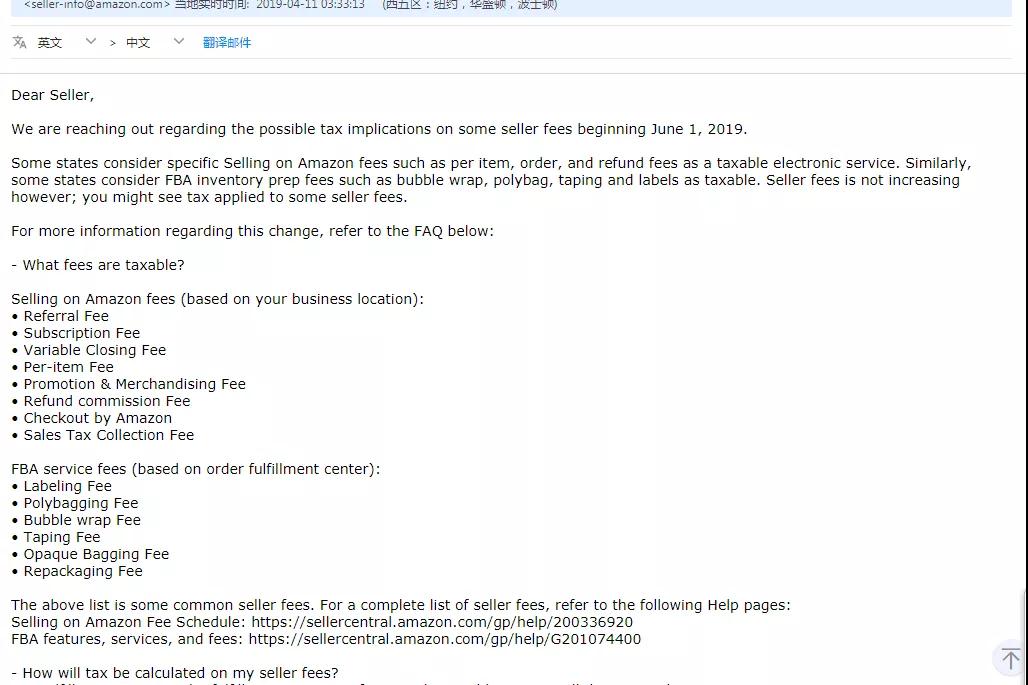Open the 英文 source language dropdown
Viewport: 1028px width, 685px height.
coord(50,43)
